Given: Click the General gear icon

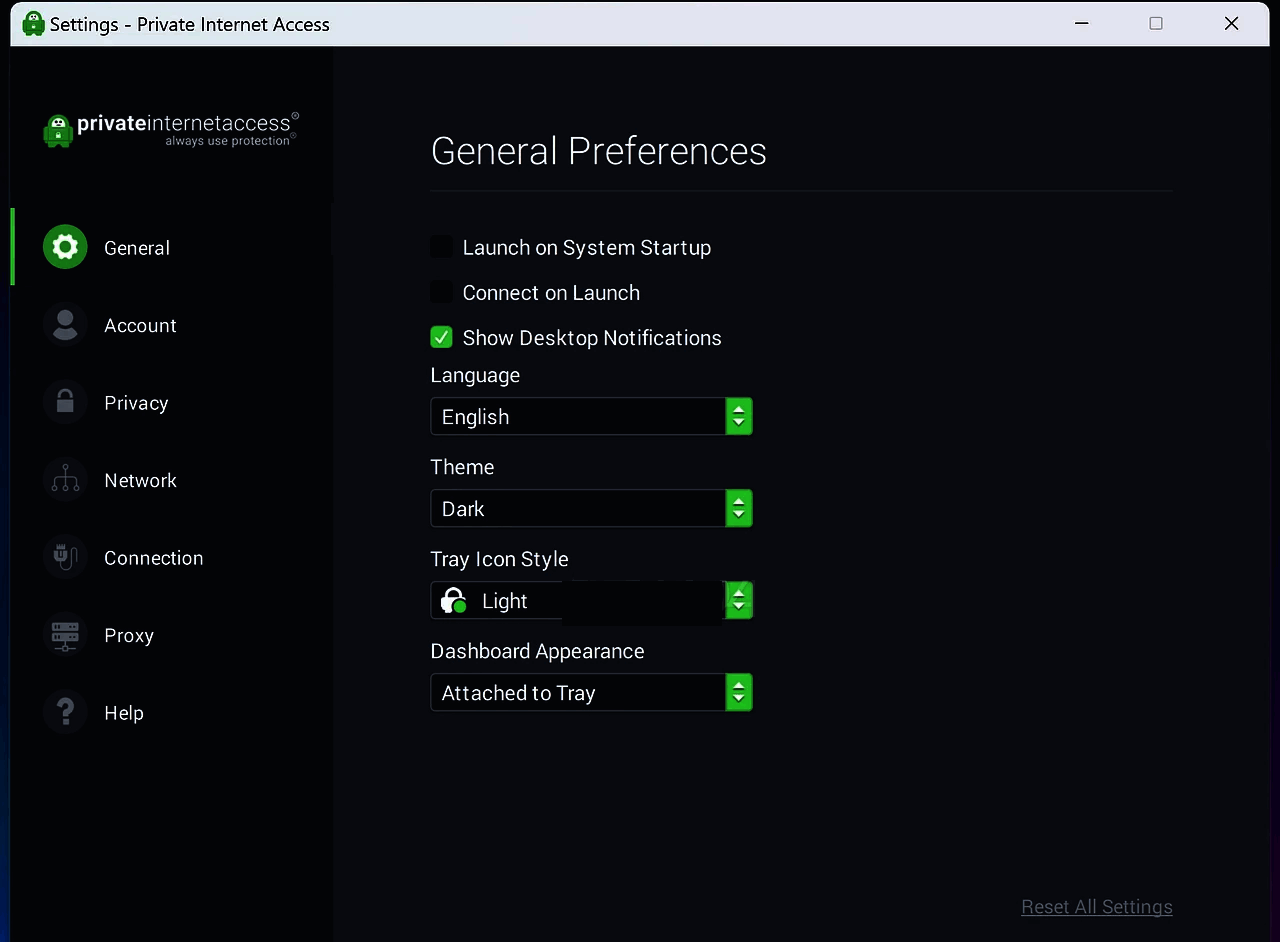Looking at the screenshot, I should pyautogui.click(x=65, y=247).
